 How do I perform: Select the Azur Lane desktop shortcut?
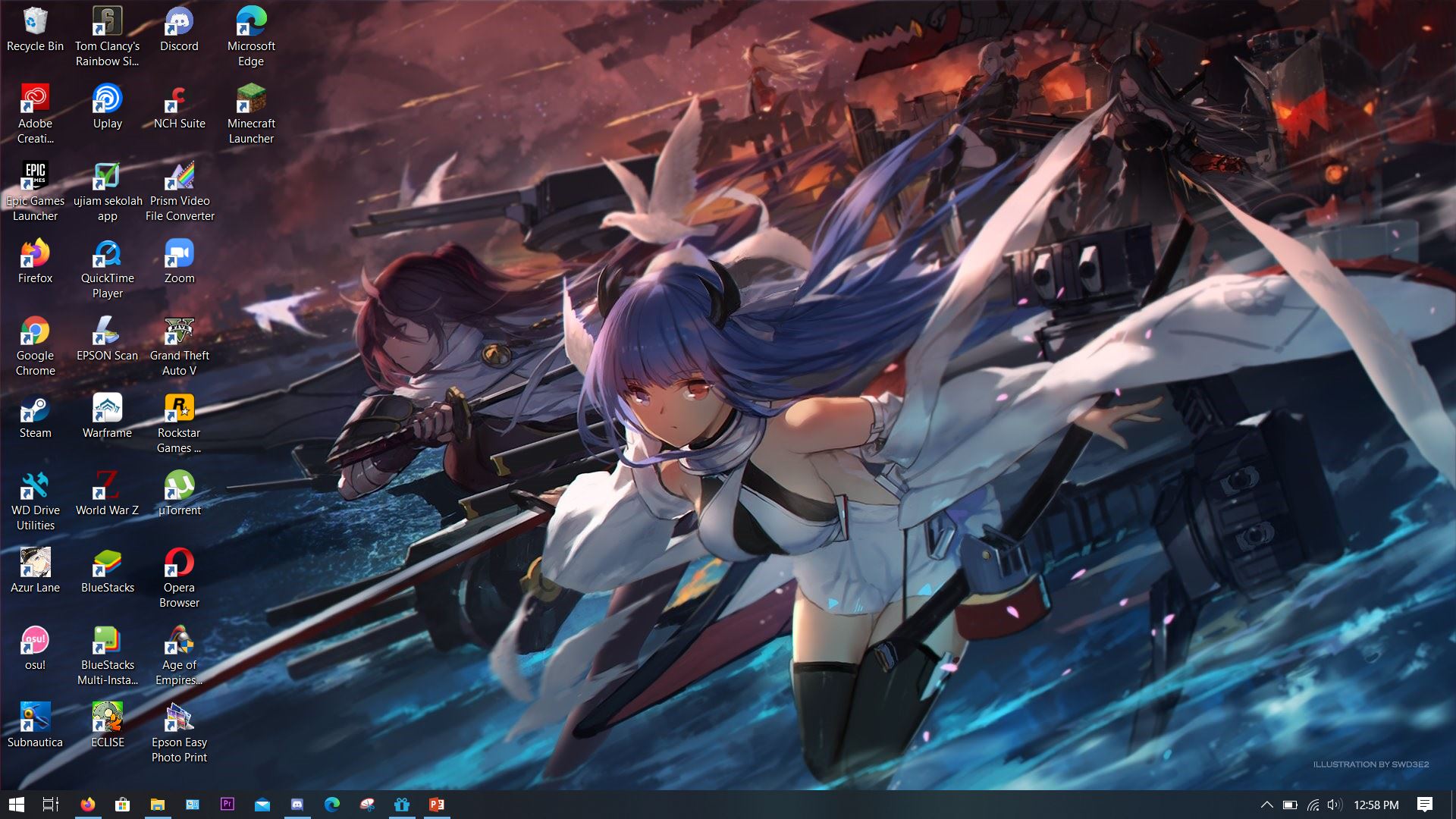(x=35, y=571)
